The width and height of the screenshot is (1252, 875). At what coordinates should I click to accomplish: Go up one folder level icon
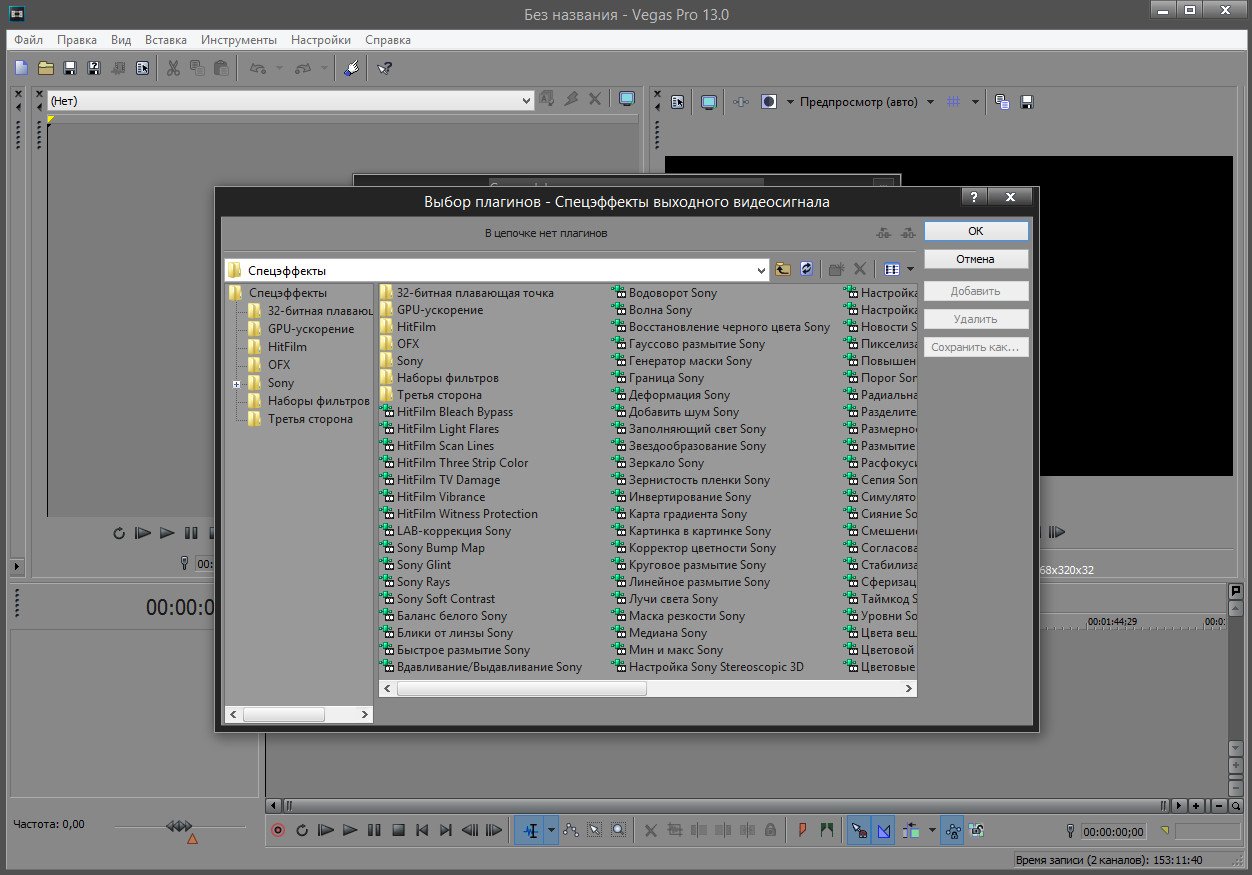pyautogui.click(x=783, y=270)
